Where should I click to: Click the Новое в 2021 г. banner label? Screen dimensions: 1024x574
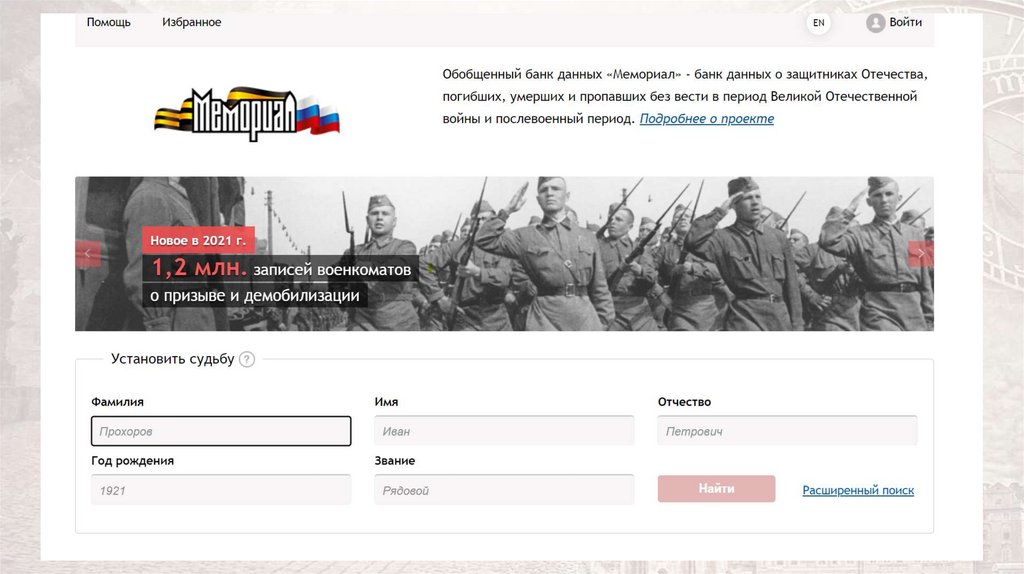pos(199,240)
